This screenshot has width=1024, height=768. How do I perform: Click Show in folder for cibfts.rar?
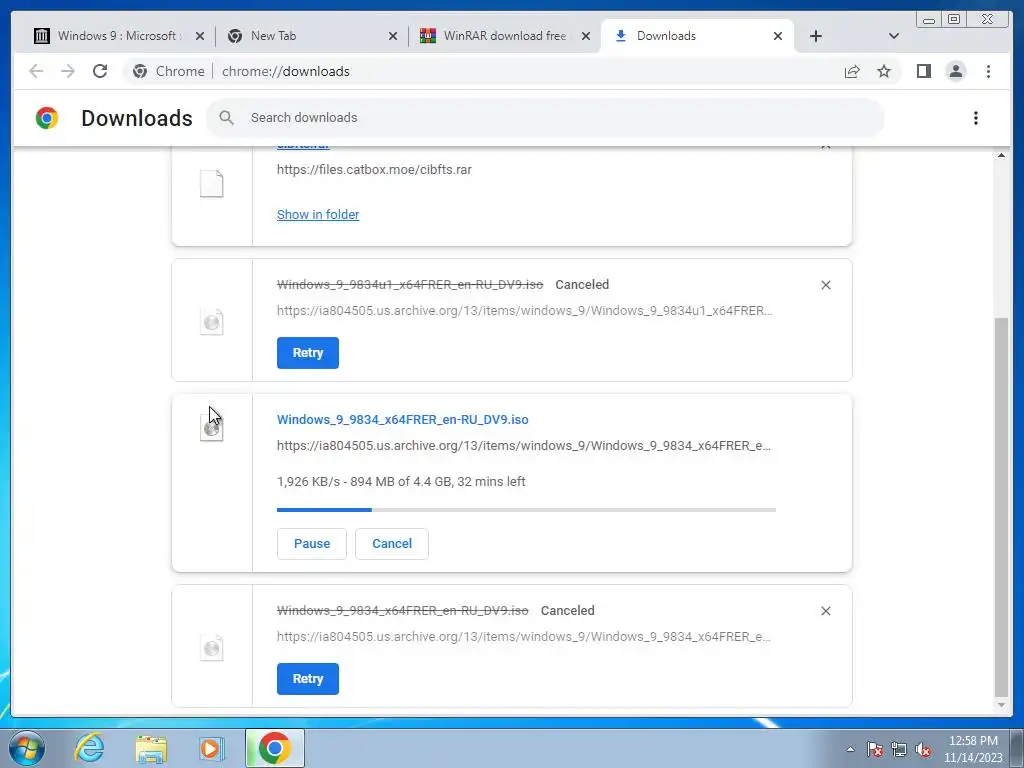(x=318, y=214)
